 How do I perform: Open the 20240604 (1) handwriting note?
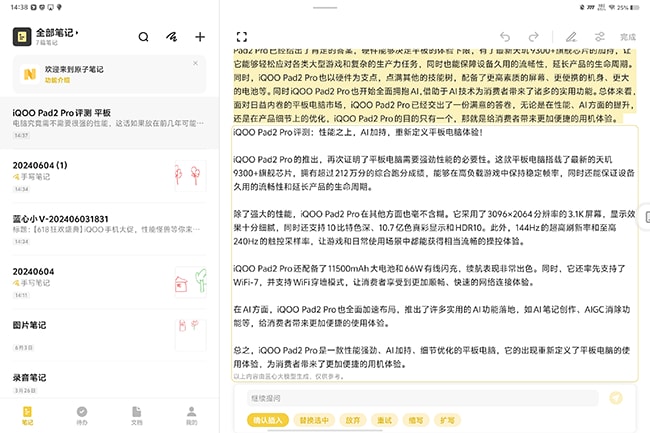109,176
